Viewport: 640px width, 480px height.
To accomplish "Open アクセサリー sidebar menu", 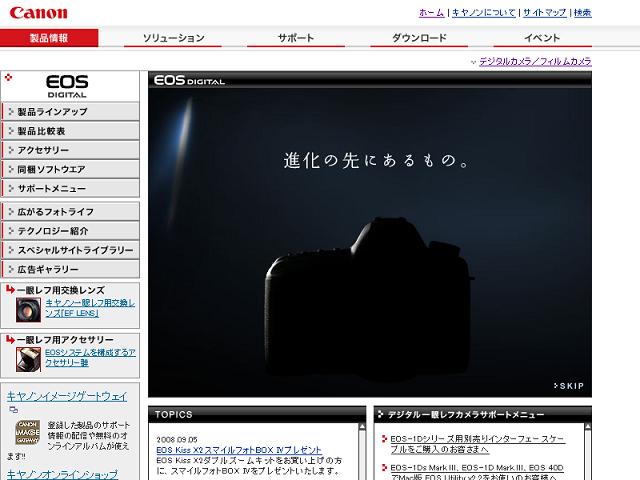I will 70,150.
